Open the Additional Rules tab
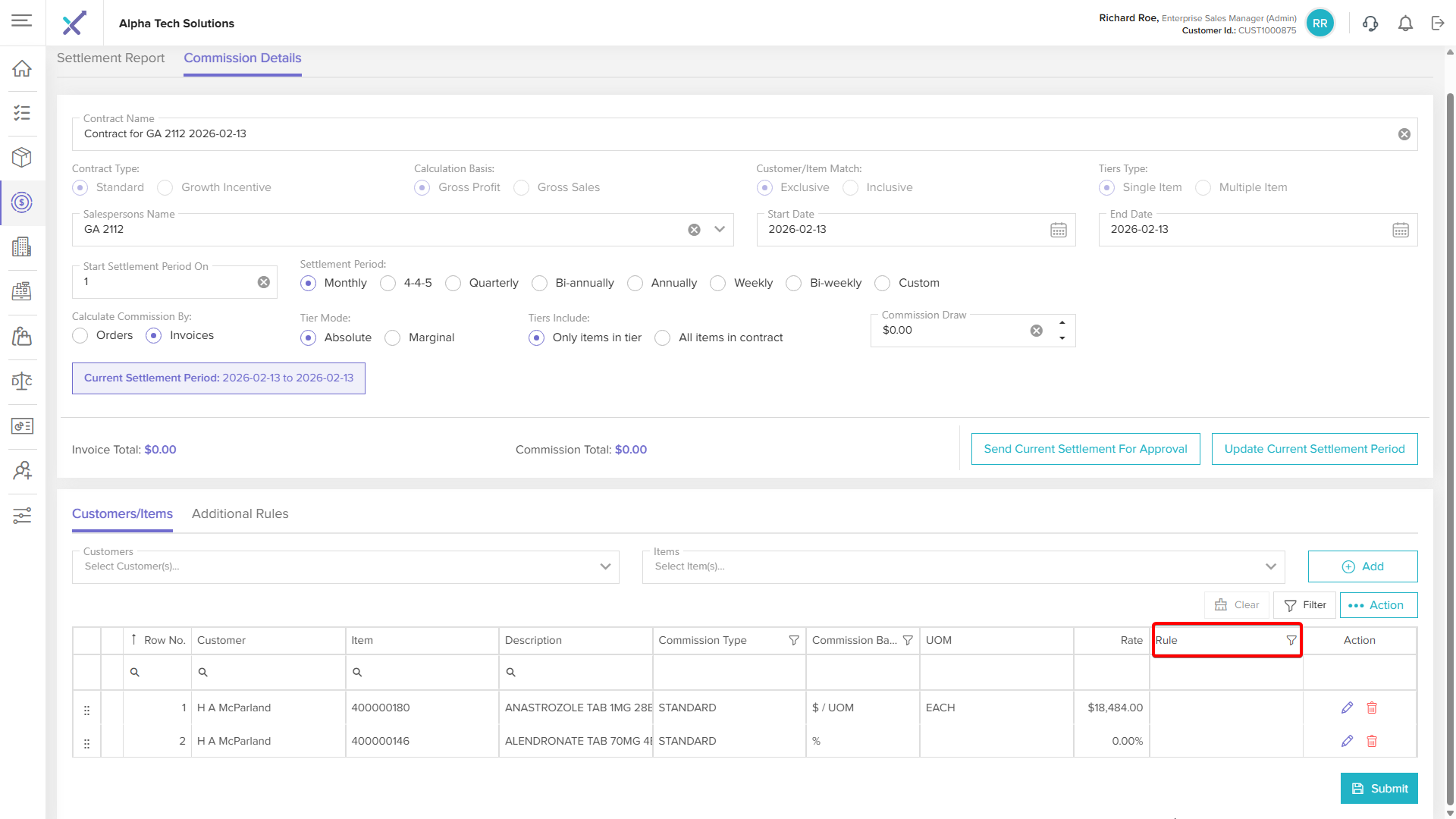Image resolution: width=1456 pixels, height=819 pixels. [240, 513]
